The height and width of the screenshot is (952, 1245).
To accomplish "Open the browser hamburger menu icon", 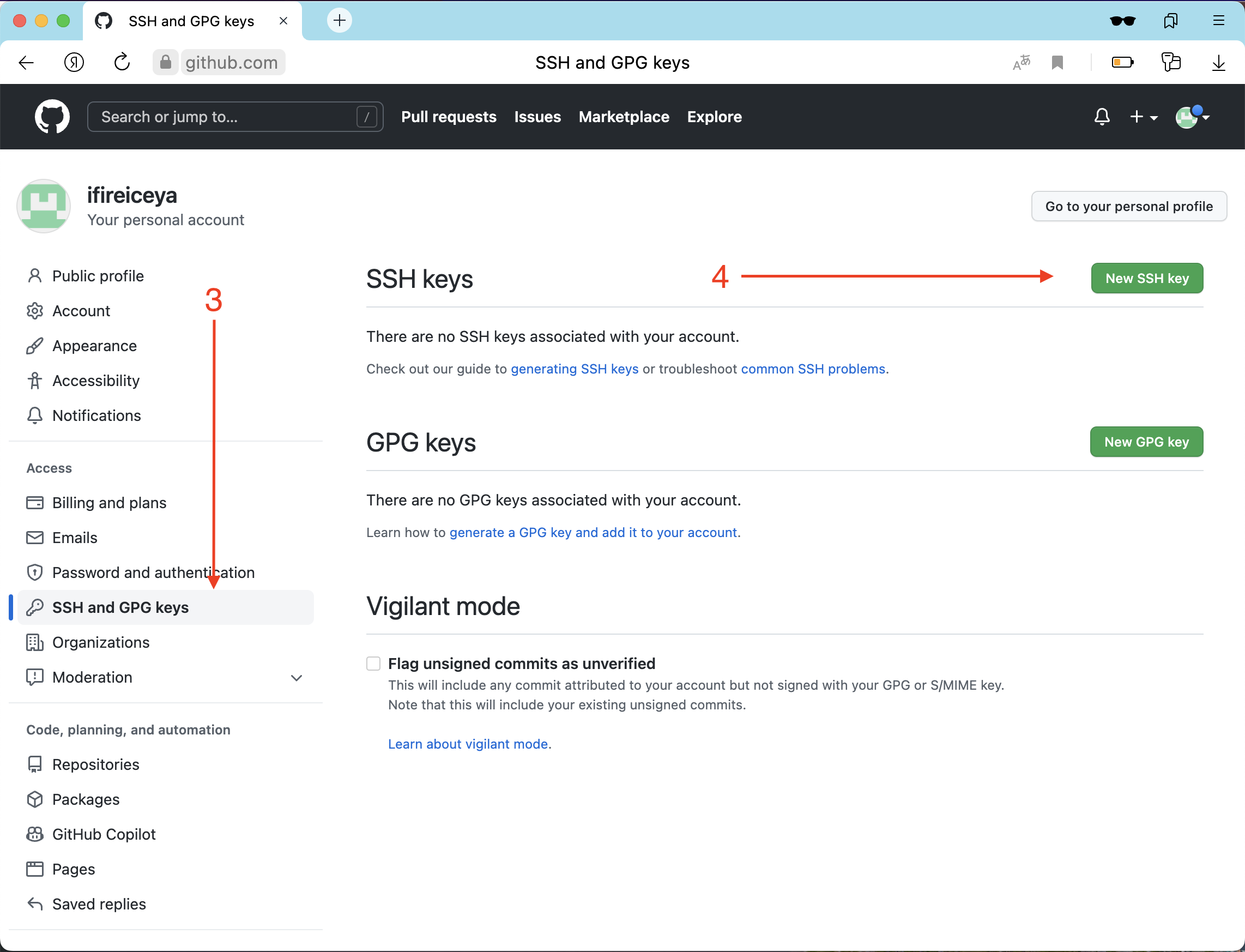I will pyautogui.click(x=1218, y=21).
